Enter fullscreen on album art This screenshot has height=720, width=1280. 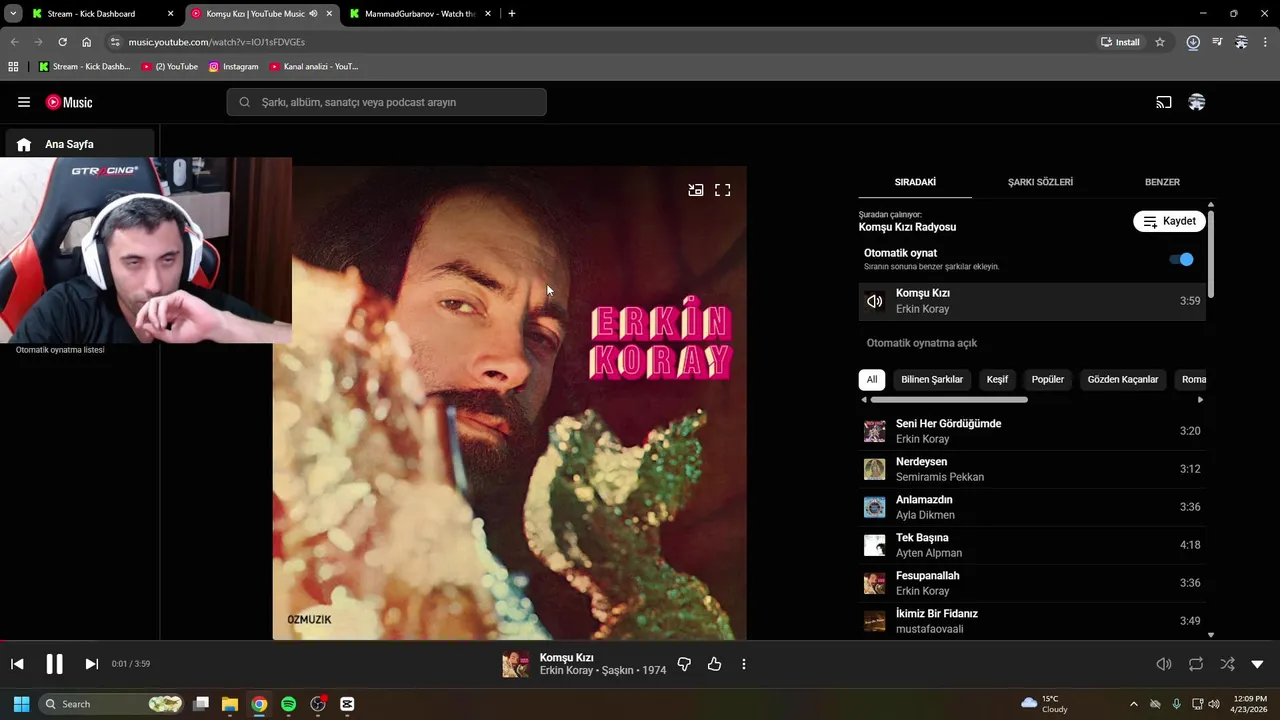(723, 190)
